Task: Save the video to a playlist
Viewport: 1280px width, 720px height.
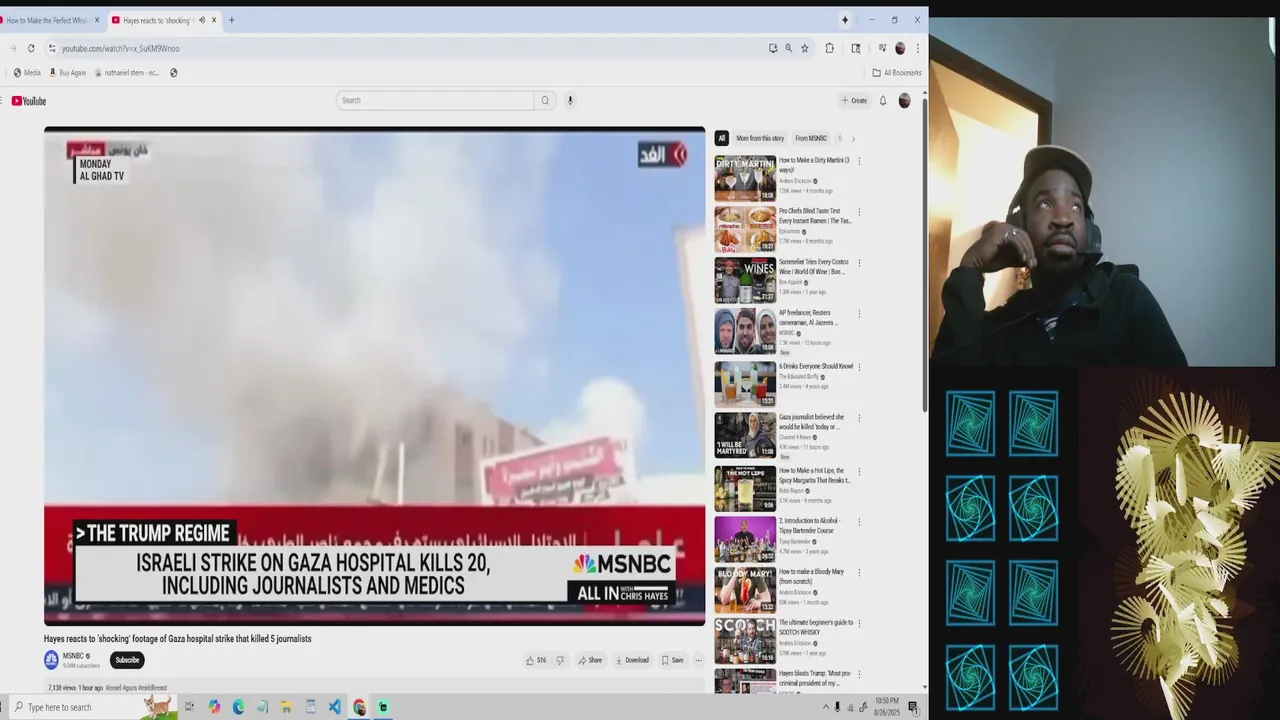Action: pyautogui.click(x=672, y=660)
